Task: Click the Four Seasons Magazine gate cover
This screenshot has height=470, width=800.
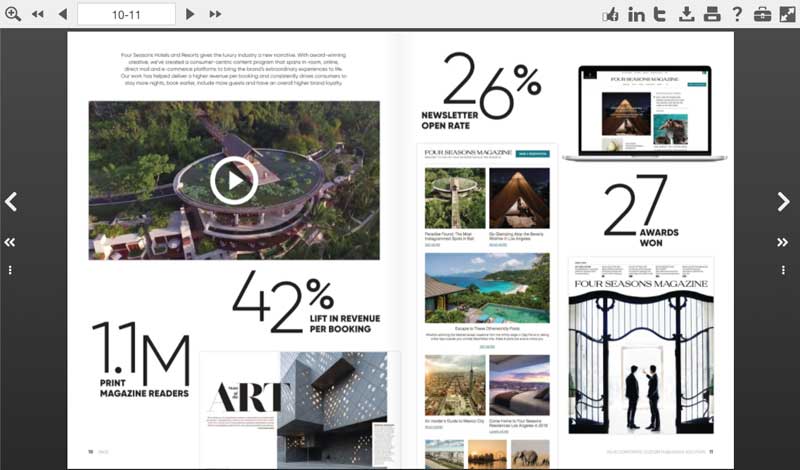Action: (x=641, y=345)
